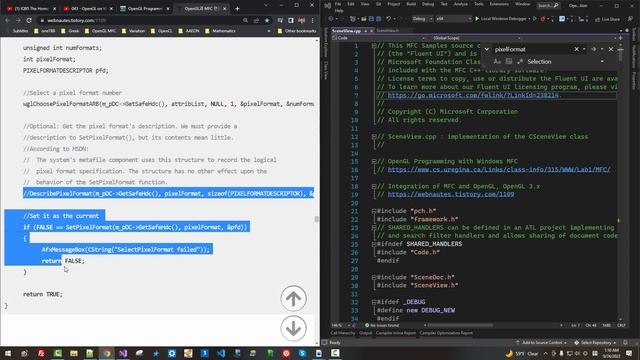This screenshot has width=640, height=360.
Task: Collapse the comment region at line 15
Action: click(x=374, y=161)
